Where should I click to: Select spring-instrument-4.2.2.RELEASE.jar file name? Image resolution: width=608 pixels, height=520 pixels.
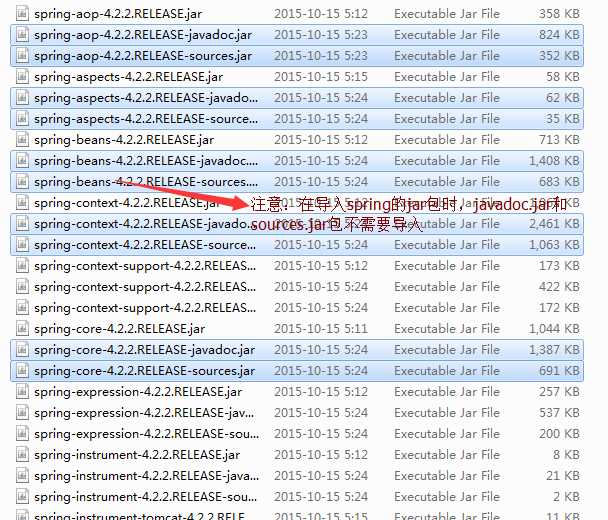coord(137,455)
